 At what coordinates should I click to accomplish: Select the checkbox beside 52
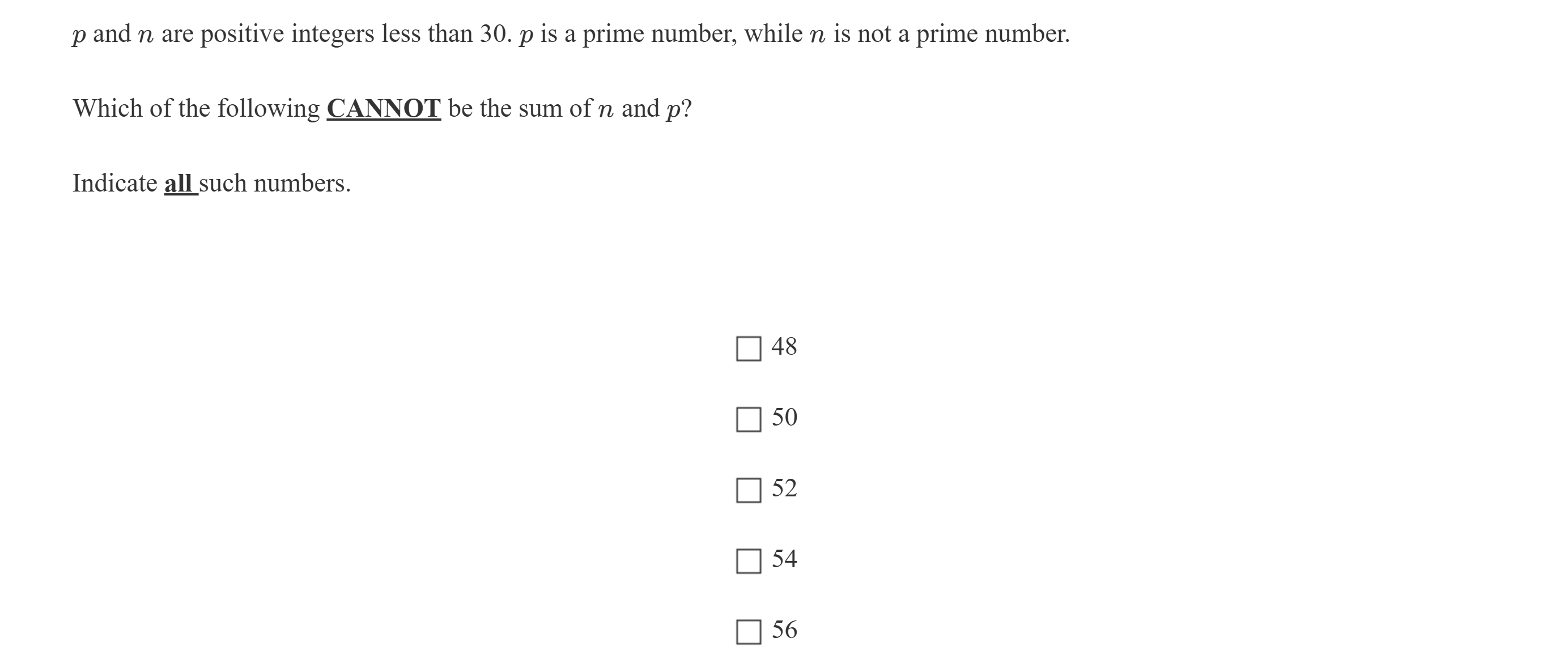click(748, 491)
